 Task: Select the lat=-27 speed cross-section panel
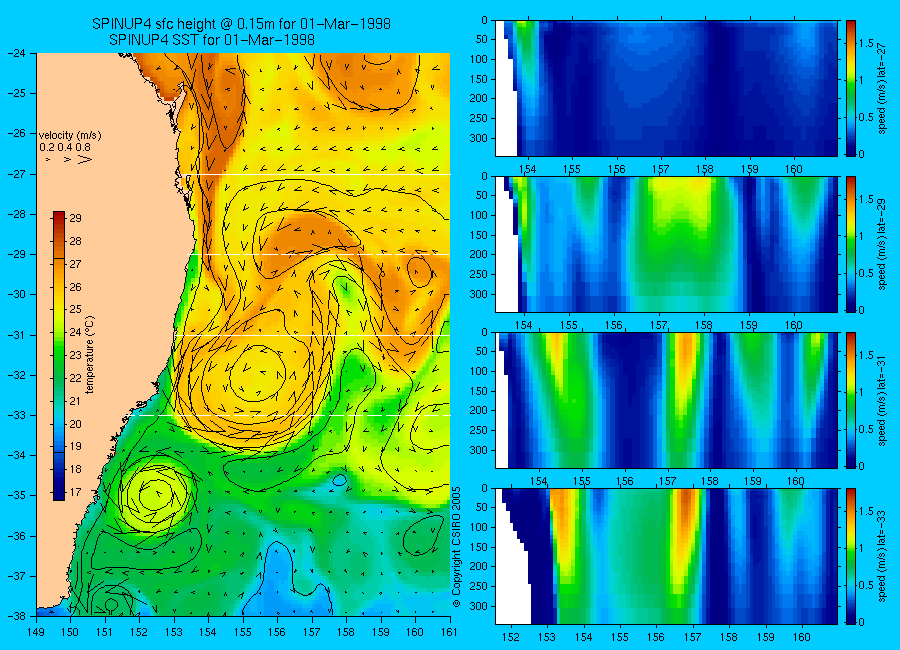666,88
